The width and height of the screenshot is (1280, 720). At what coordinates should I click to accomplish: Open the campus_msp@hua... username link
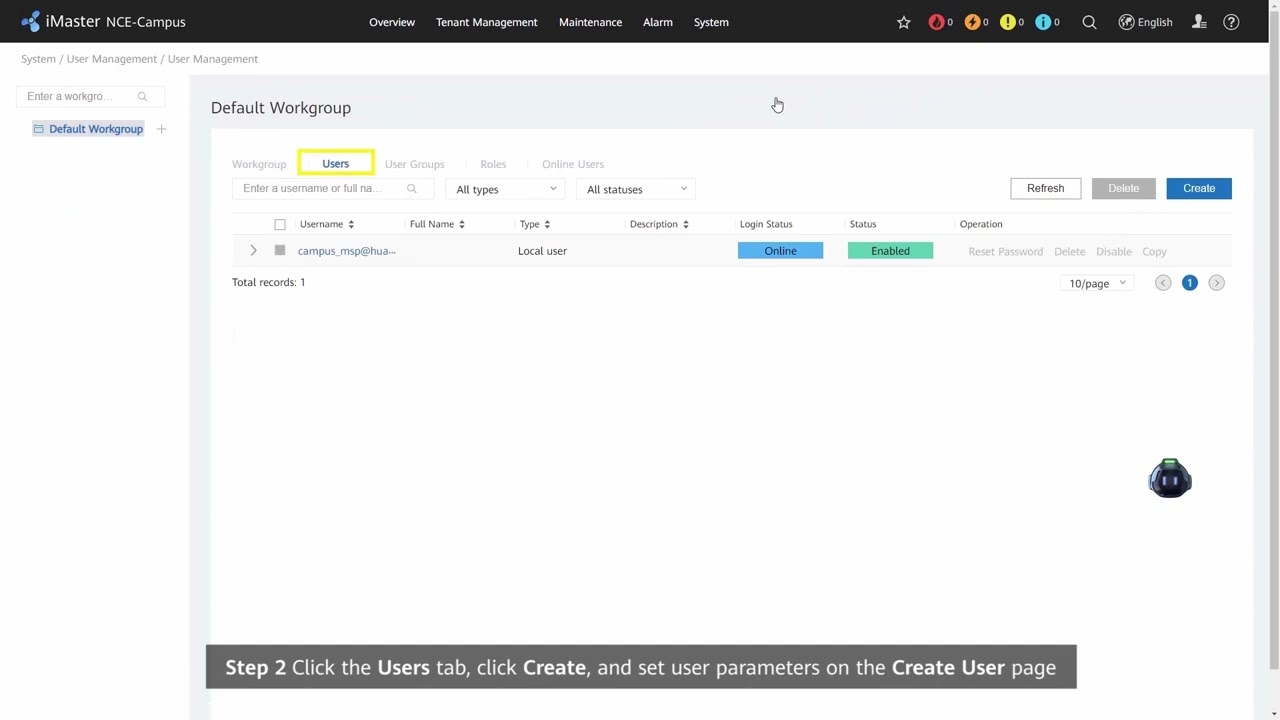click(x=346, y=251)
